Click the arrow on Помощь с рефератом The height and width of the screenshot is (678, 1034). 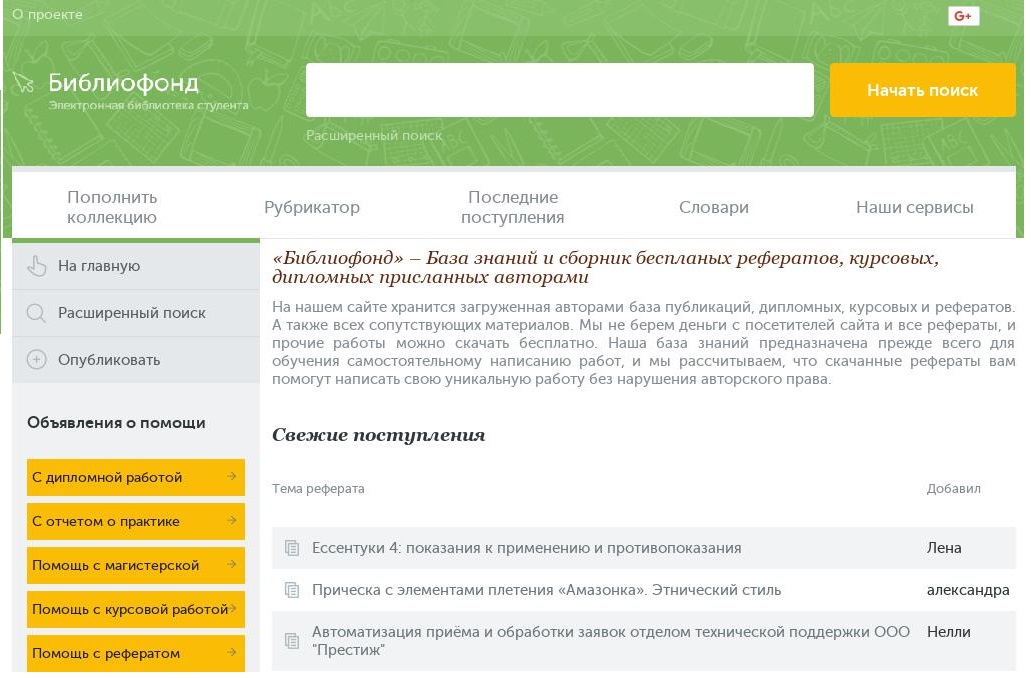(x=231, y=652)
